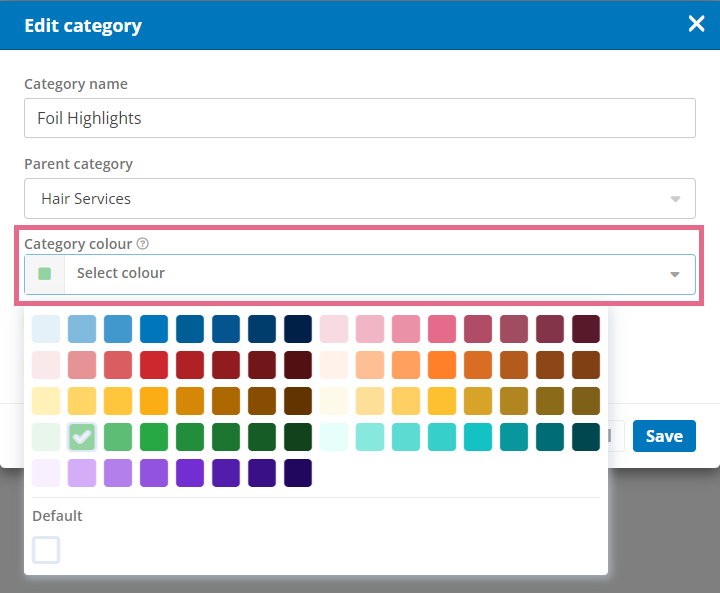The height and width of the screenshot is (593, 720).
Task: Choose the Default white colour swatch
Action: click(46, 550)
